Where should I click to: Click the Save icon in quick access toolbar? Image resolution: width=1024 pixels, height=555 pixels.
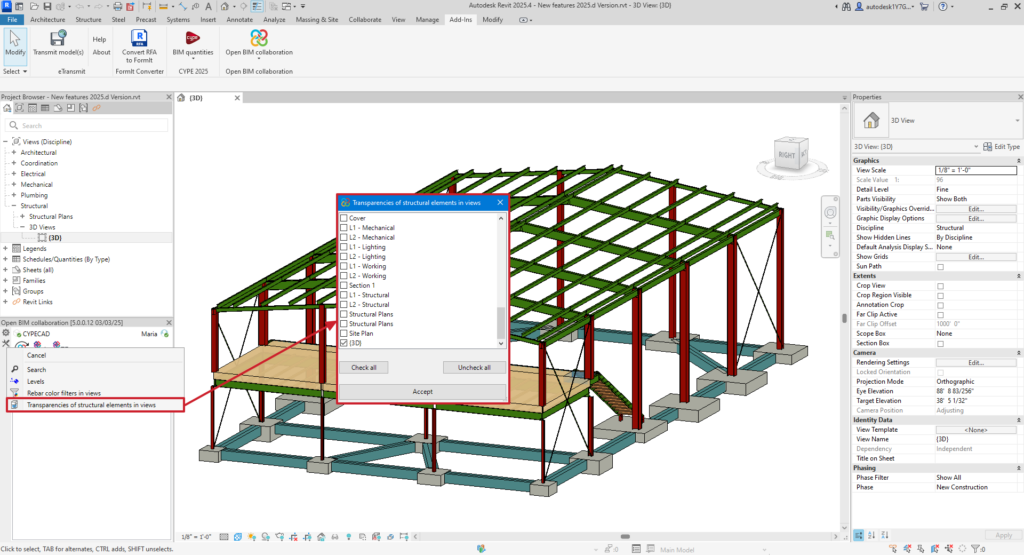coord(47,7)
